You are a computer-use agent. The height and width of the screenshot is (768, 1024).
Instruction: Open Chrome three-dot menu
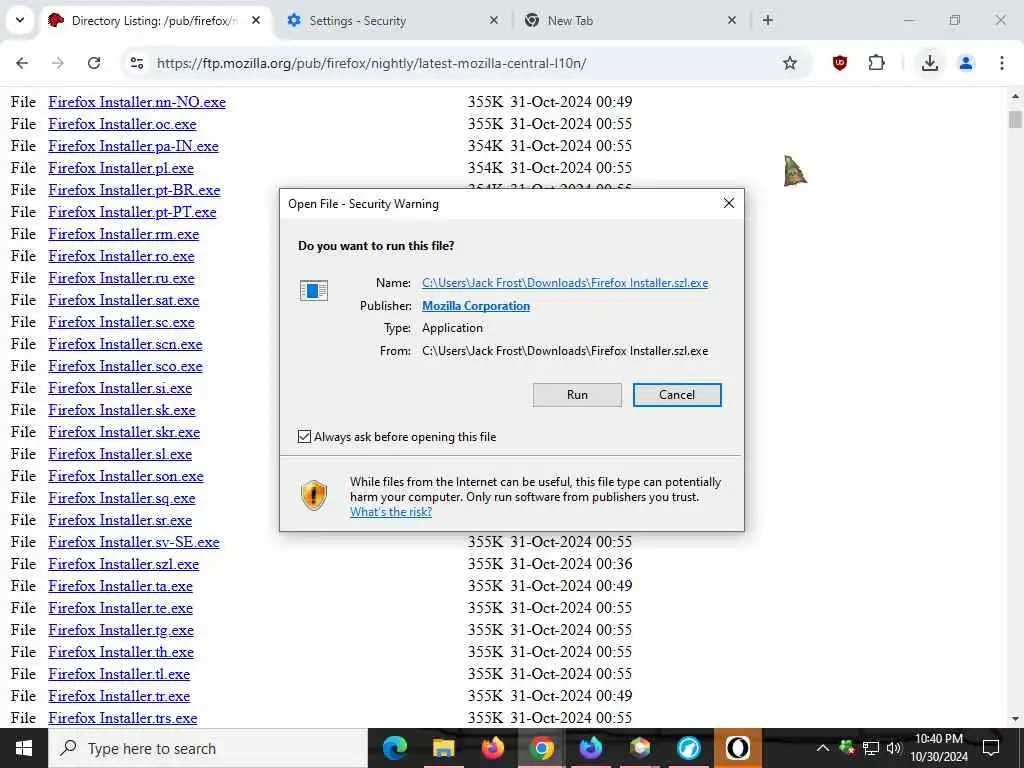(1001, 63)
